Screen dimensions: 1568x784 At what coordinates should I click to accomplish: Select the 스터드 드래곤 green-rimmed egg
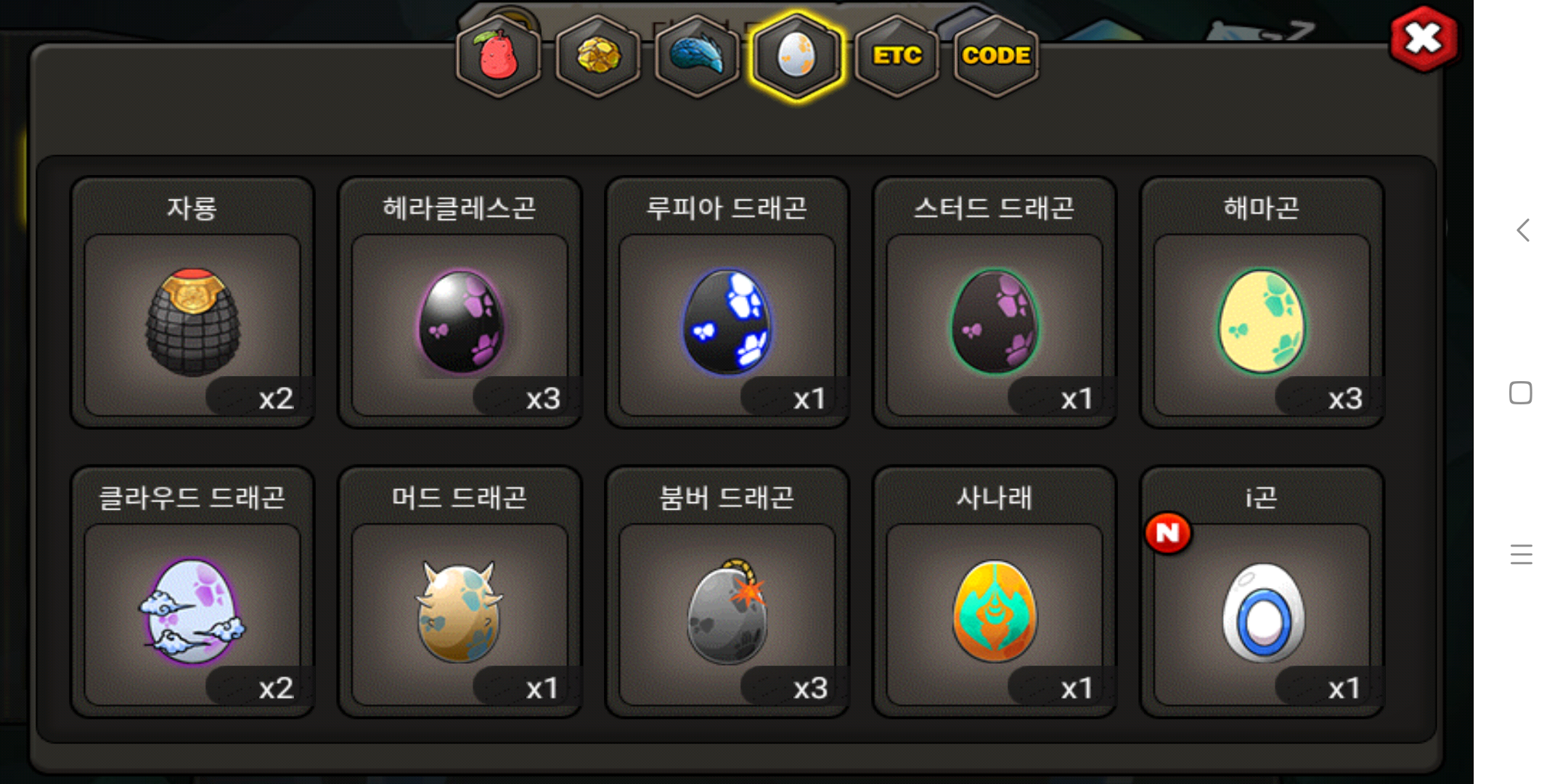pos(995,303)
